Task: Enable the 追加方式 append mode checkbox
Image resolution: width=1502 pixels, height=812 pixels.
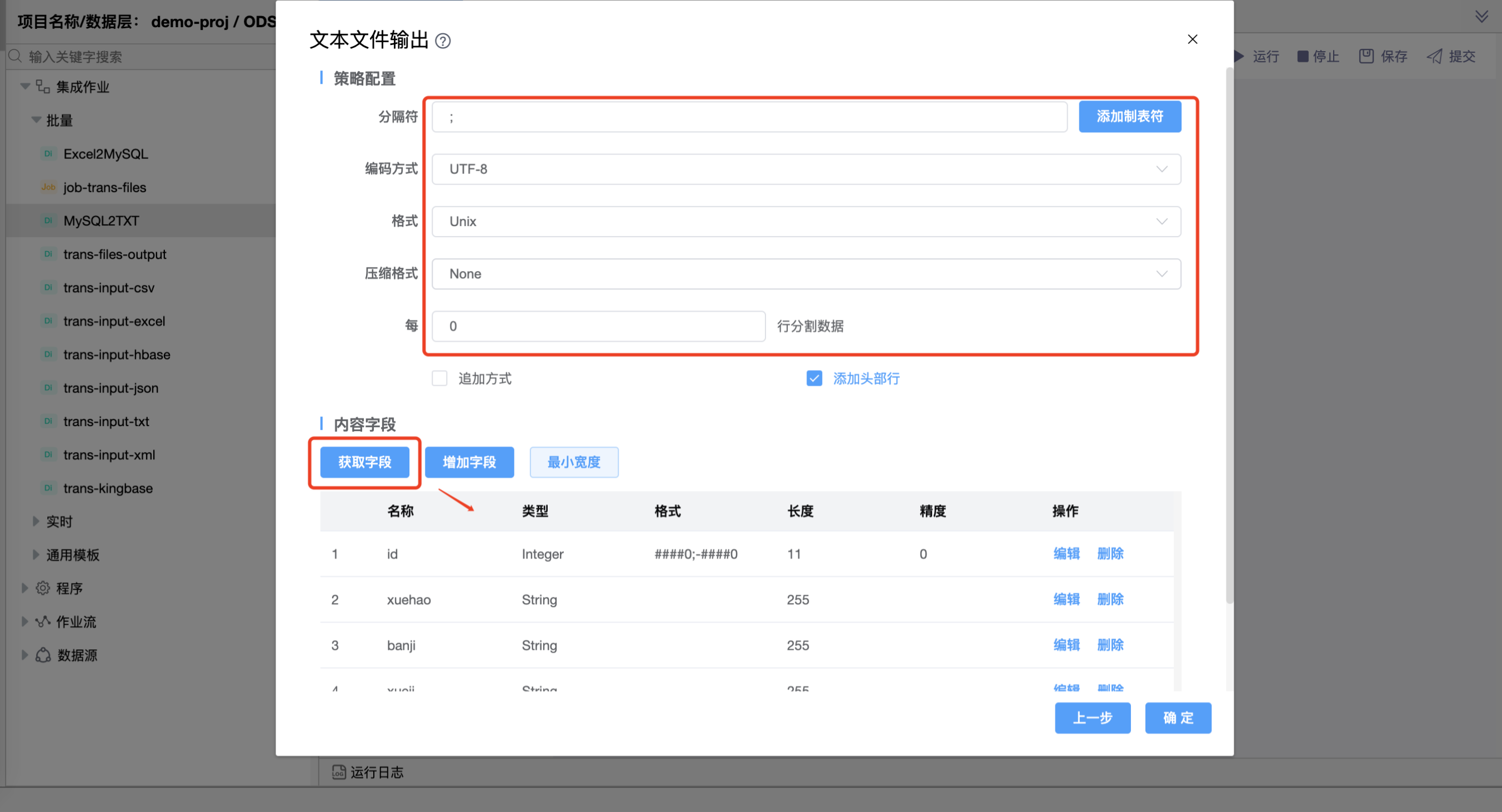Action: (x=439, y=378)
